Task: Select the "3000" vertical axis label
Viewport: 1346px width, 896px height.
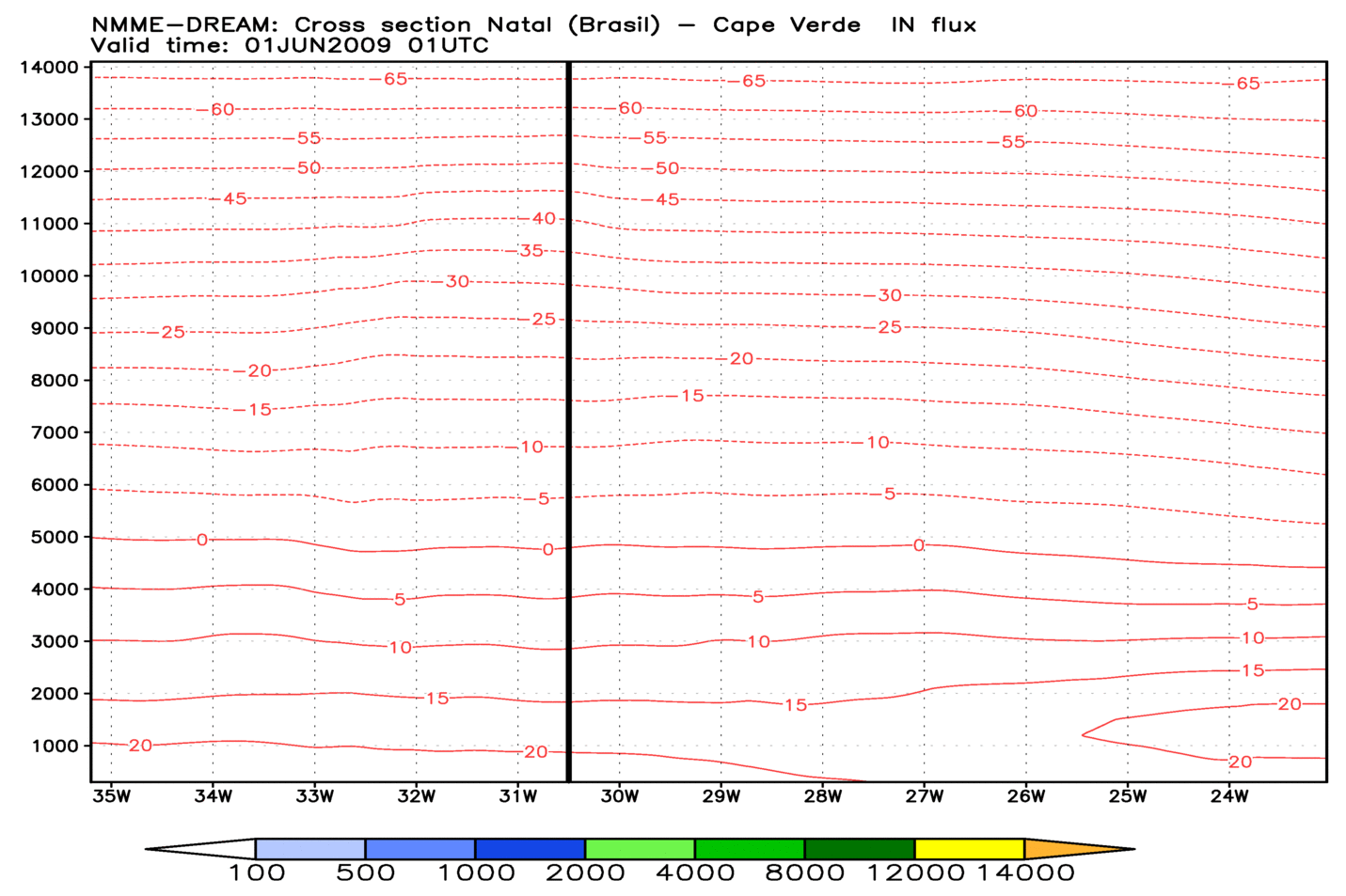Action: point(55,641)
